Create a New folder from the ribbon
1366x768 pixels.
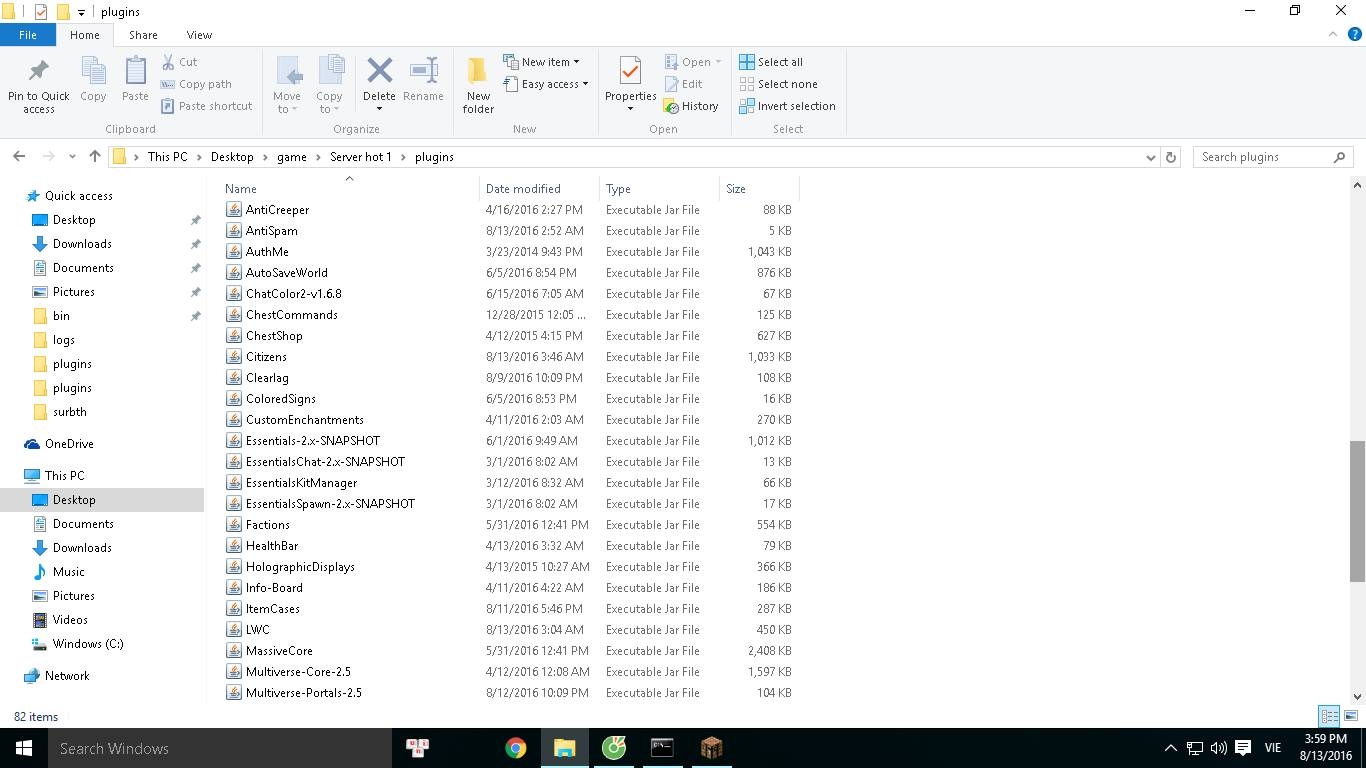pos(478,84)
